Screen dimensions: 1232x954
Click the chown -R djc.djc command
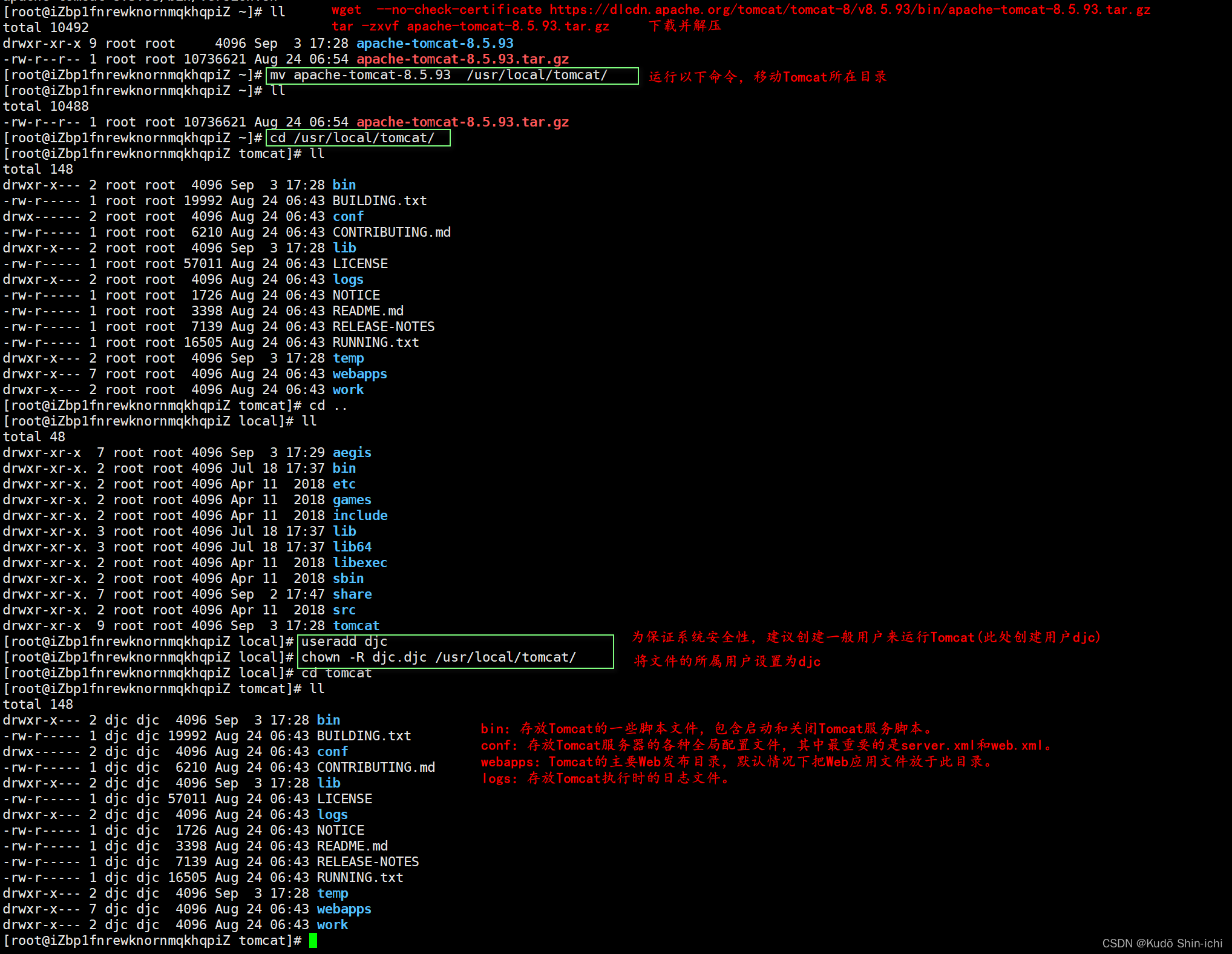439,657
